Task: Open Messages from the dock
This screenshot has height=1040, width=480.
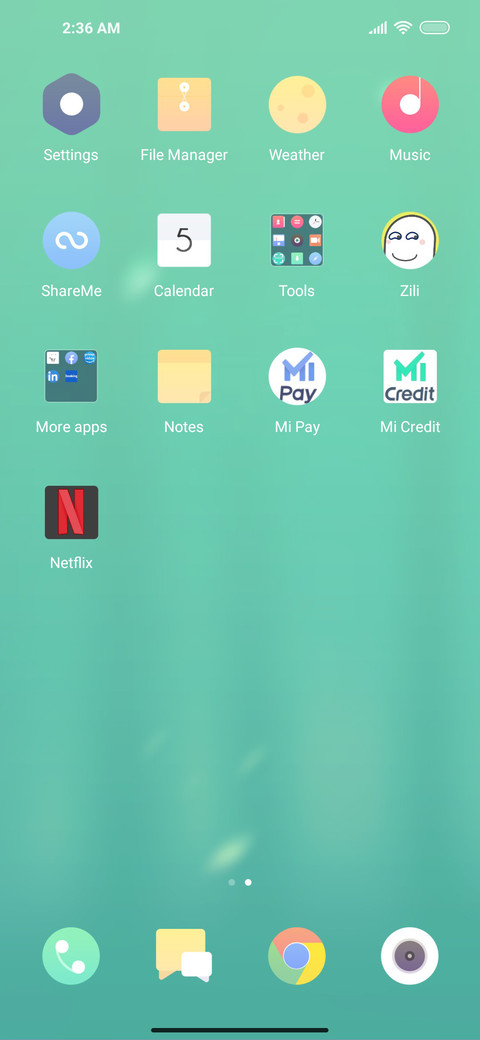Action: [x=184, y=956]
